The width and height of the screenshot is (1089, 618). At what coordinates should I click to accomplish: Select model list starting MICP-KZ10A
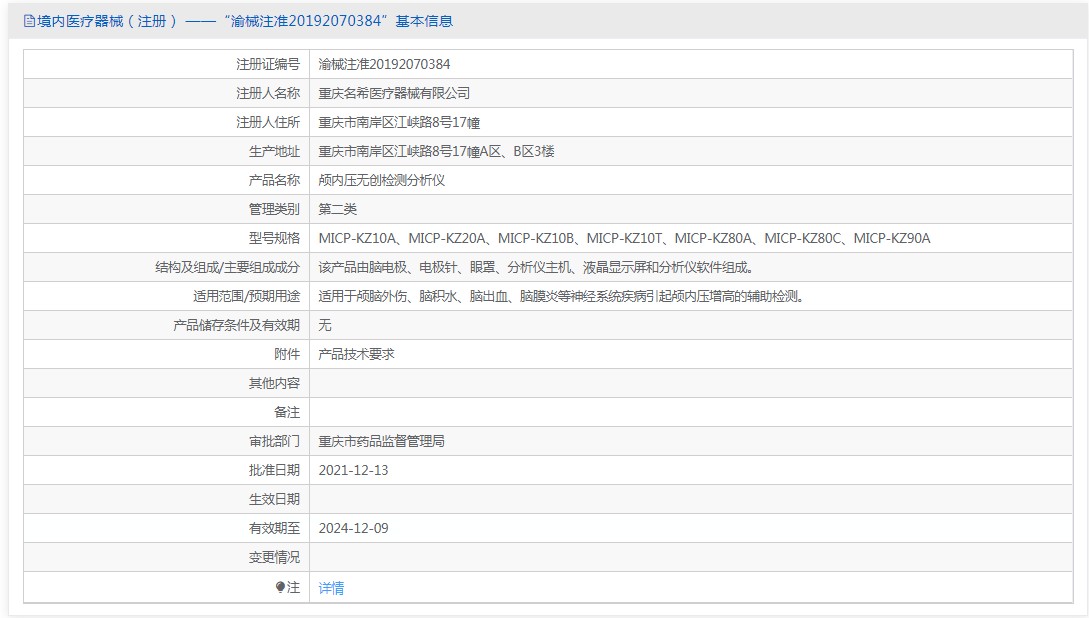point(624,238)
